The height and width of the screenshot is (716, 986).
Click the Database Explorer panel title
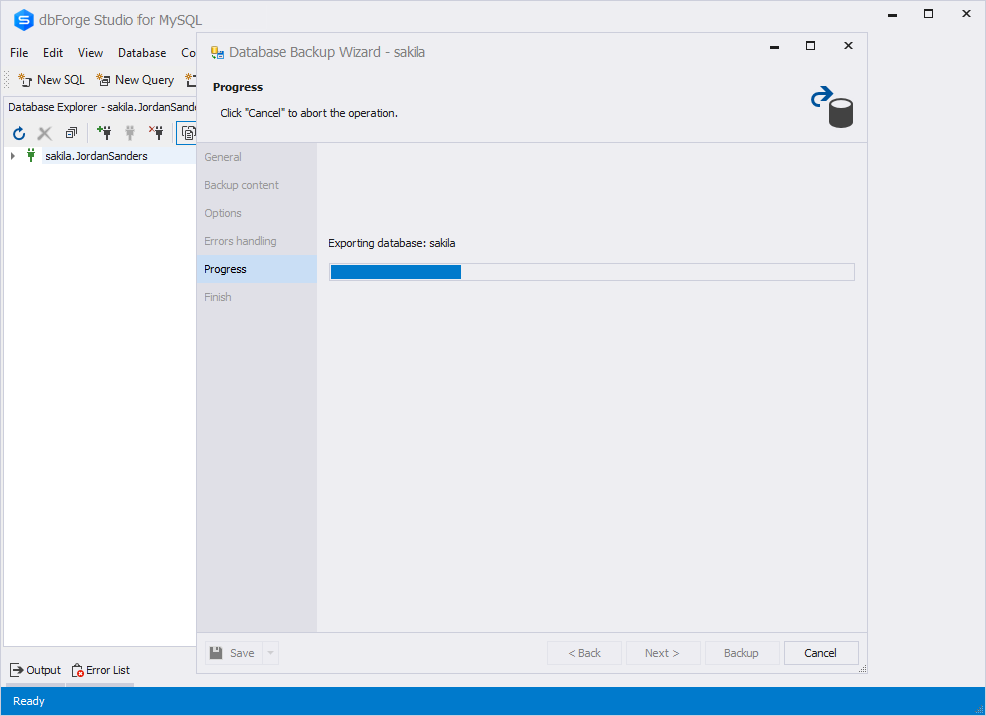click(101, 107)
